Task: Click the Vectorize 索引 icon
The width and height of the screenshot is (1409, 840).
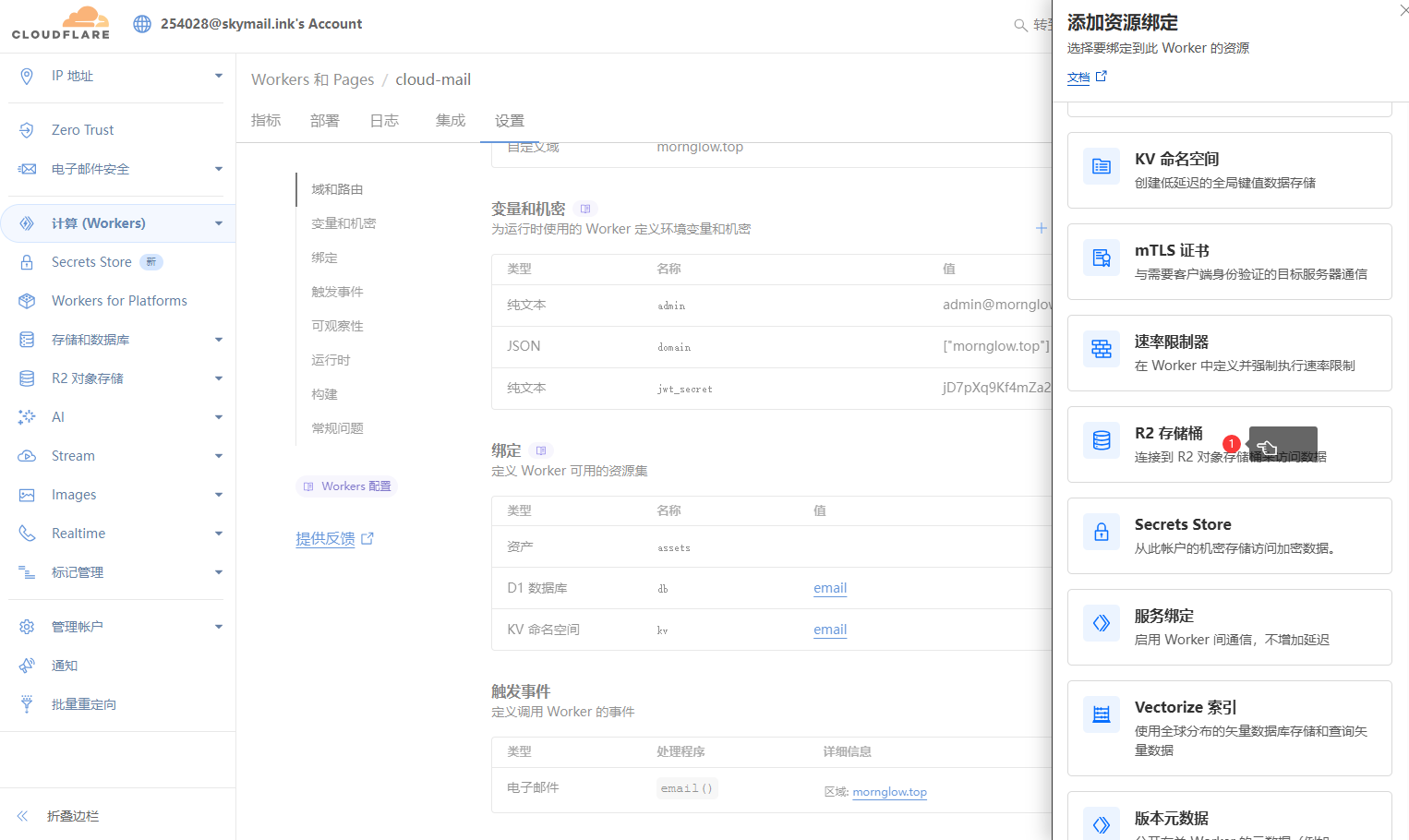Action: (x=1102, y=715)
